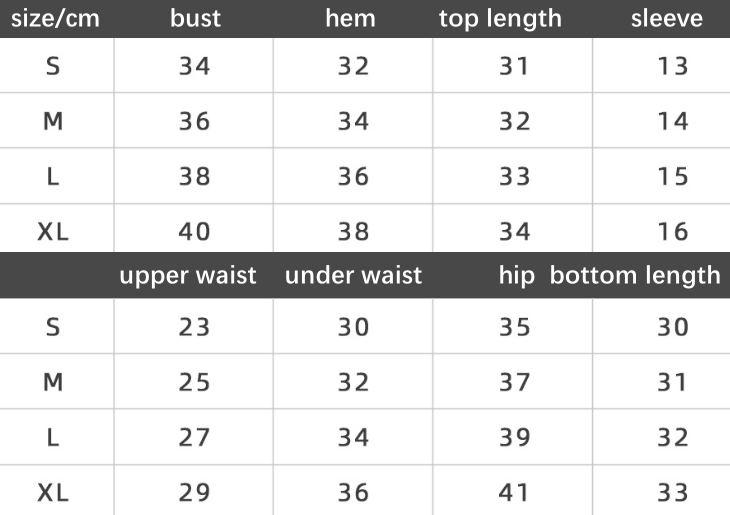Click the "under waist" column header
This screenshot has width=730, height=515.
353,275
